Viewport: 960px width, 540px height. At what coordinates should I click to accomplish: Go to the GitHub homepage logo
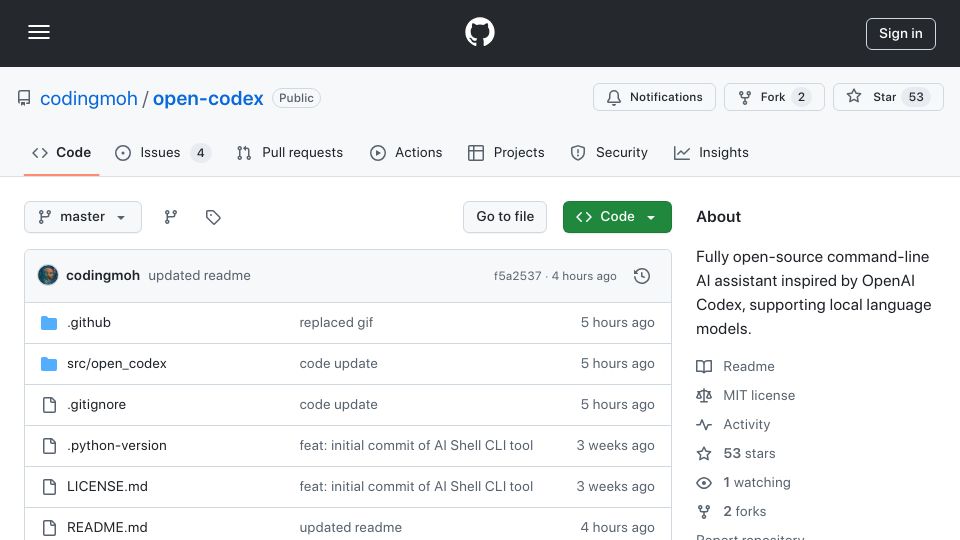tap(479, 32)
